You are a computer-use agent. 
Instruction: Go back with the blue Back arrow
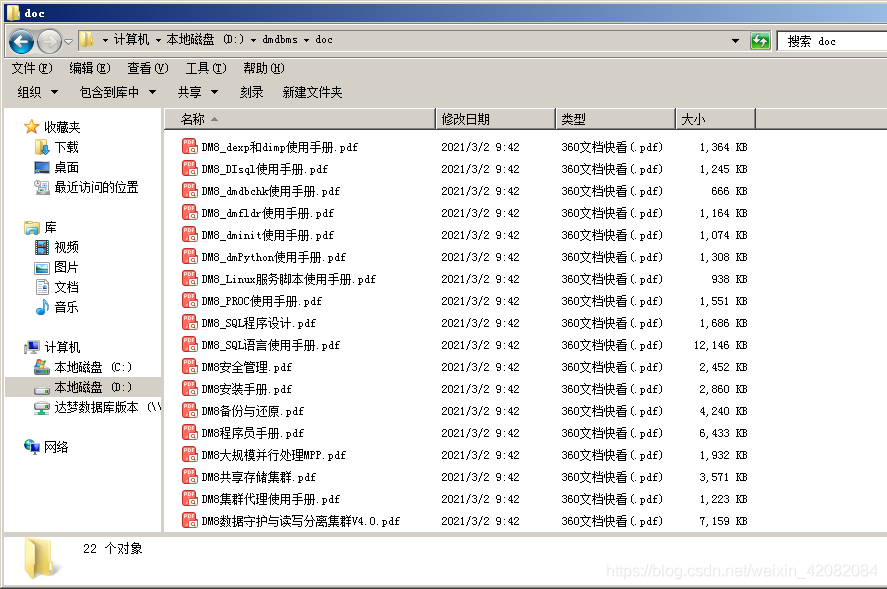pyautogui.click(x=21, y=41)
